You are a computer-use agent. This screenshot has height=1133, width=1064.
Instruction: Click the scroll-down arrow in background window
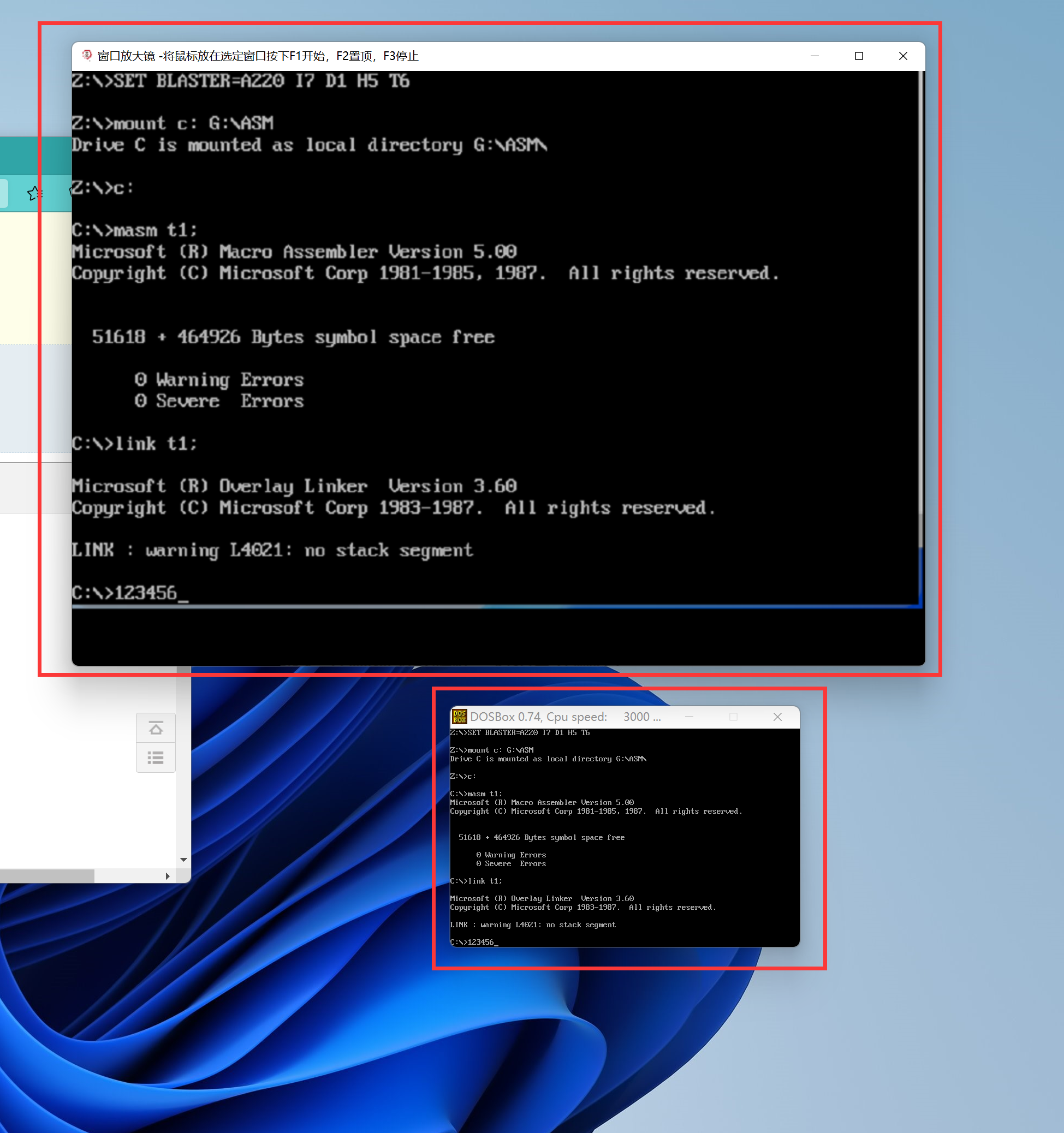tap(183, 860)
